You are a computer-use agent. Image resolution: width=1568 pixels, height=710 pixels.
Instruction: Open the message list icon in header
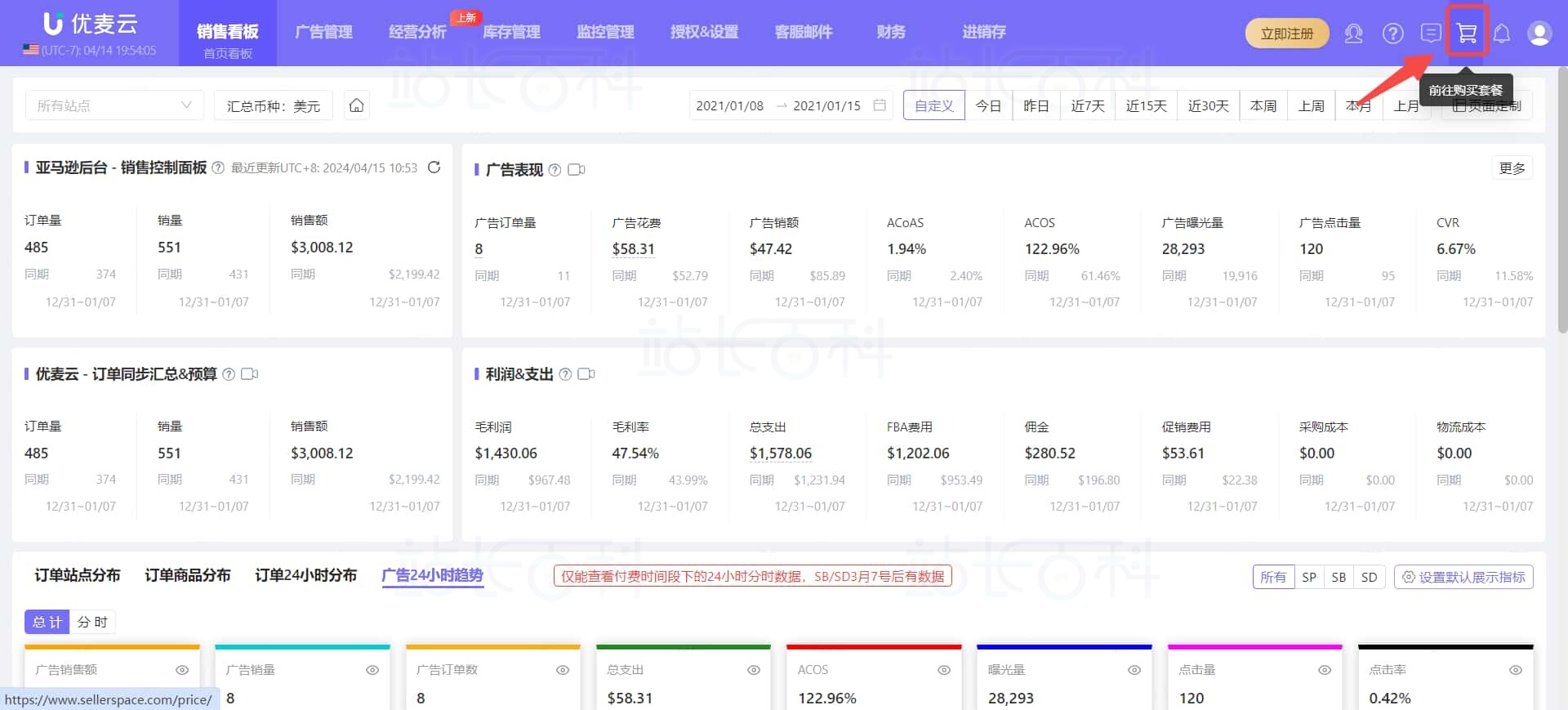point(1431,33)
